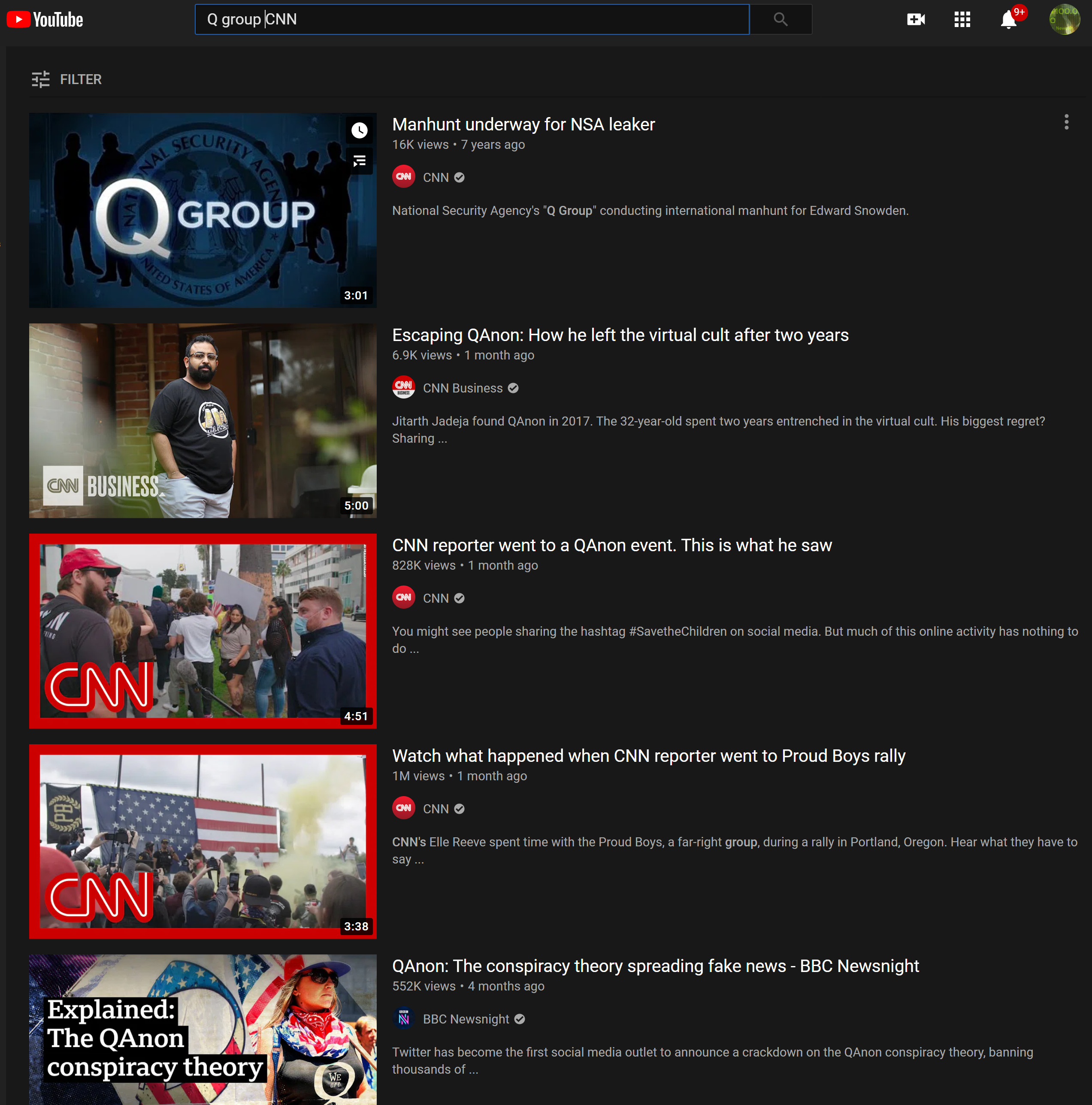Image resolution: width=1092 pixels, height=1105 pixels.
Task: Click the YouTube logo to go home
Action: coord(45,19)
